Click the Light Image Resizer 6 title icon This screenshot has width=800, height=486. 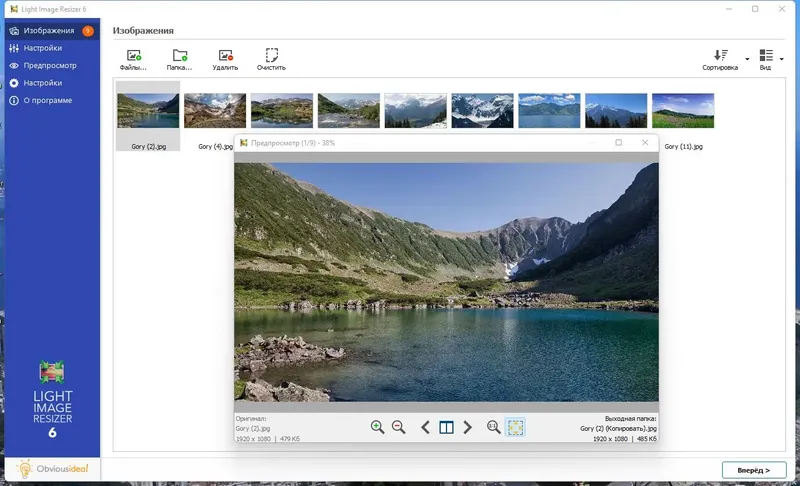click(x=14, y=9)
